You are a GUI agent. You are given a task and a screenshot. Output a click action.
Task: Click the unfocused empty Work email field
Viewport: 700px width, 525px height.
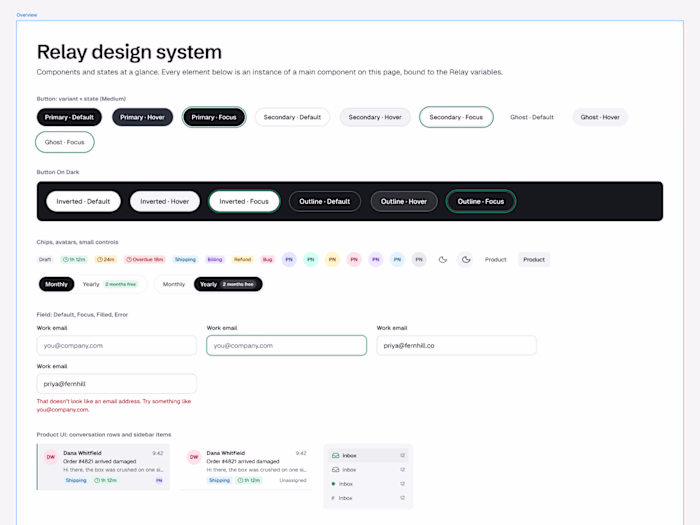click(117, 346)
